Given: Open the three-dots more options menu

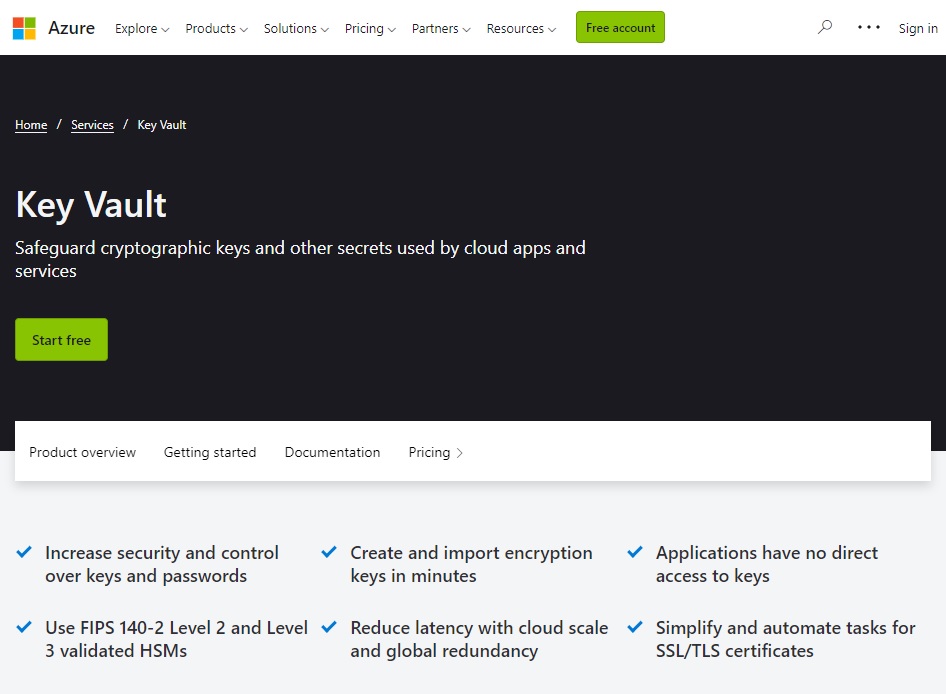Looking at the screenshot, I should click(868, 28).
